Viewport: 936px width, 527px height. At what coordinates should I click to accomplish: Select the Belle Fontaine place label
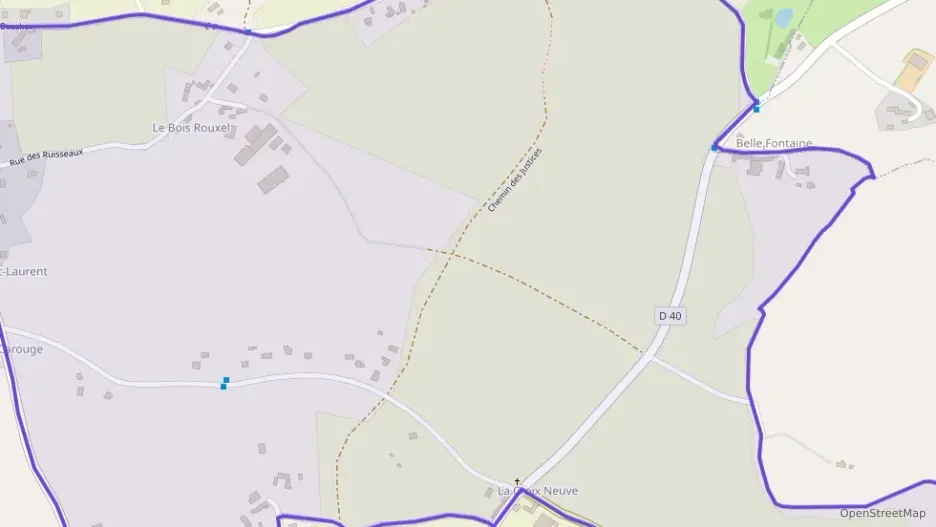pos(774,143)
